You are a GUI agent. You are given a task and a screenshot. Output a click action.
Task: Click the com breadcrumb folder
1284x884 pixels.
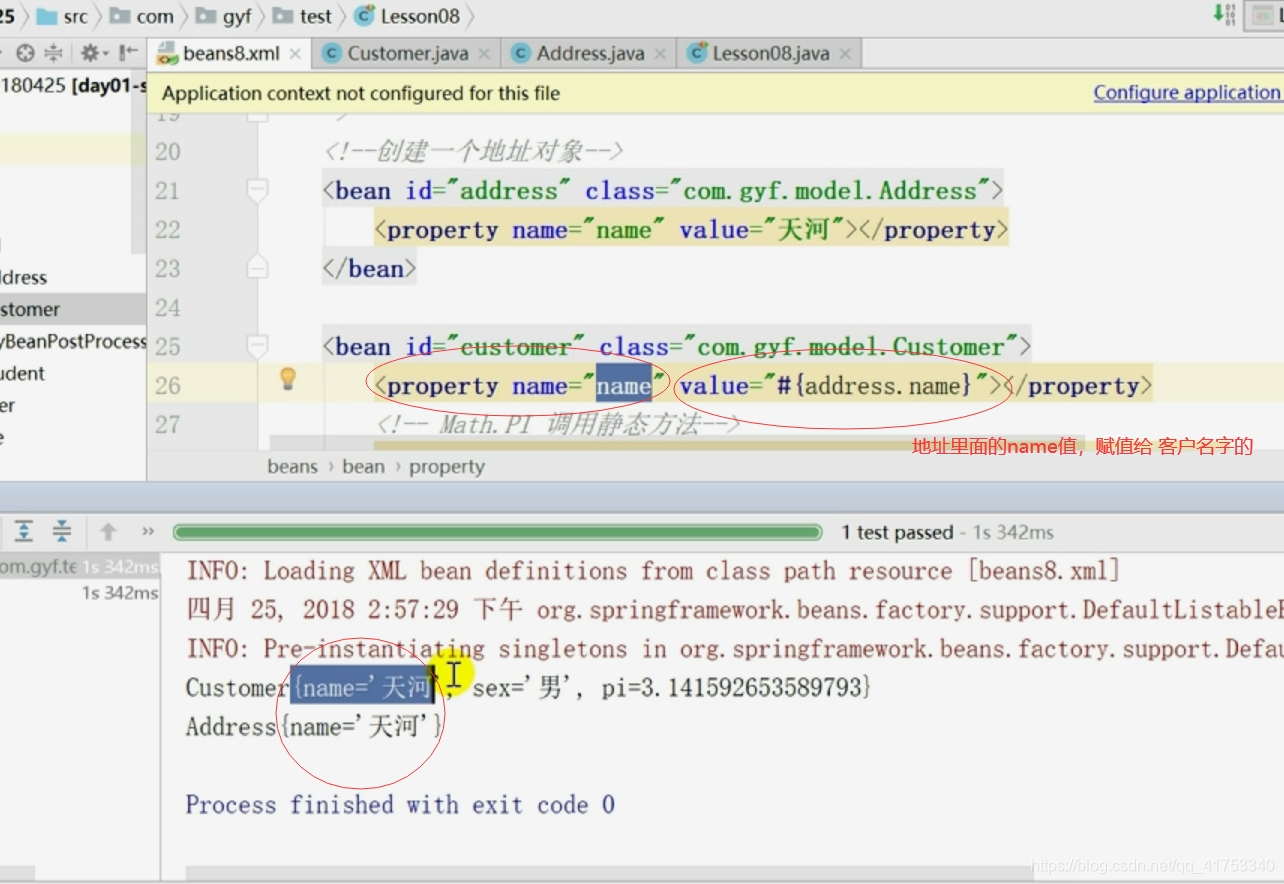(142, 16)
